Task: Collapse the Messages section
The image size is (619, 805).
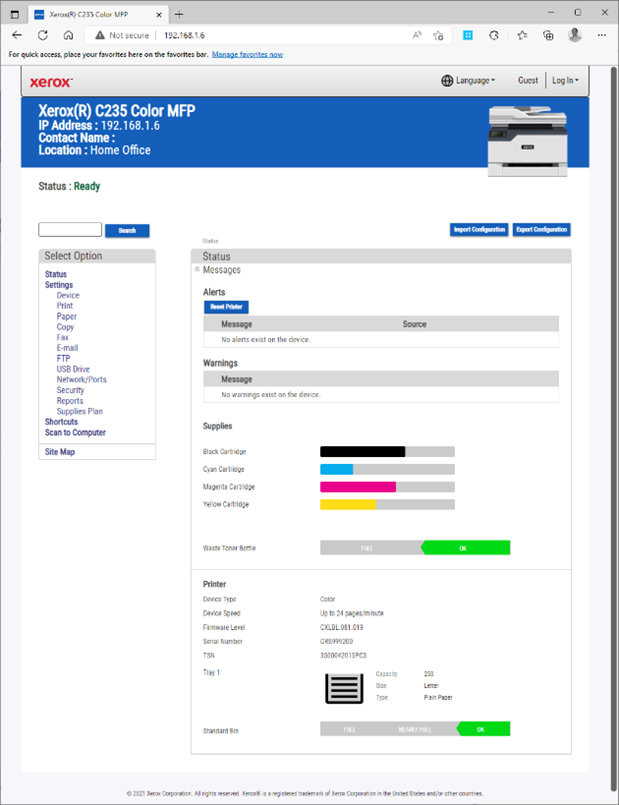Action: click(x=197, y=270)
